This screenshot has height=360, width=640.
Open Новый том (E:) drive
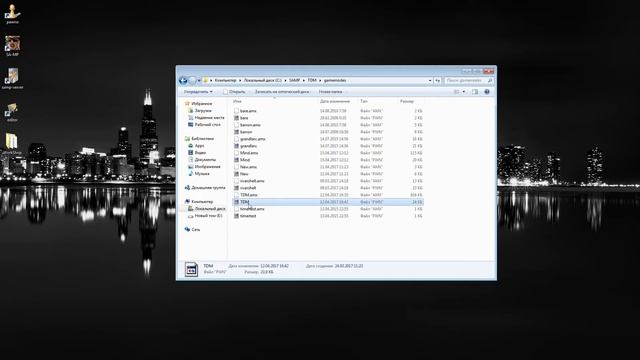click(x=208, y=216)
